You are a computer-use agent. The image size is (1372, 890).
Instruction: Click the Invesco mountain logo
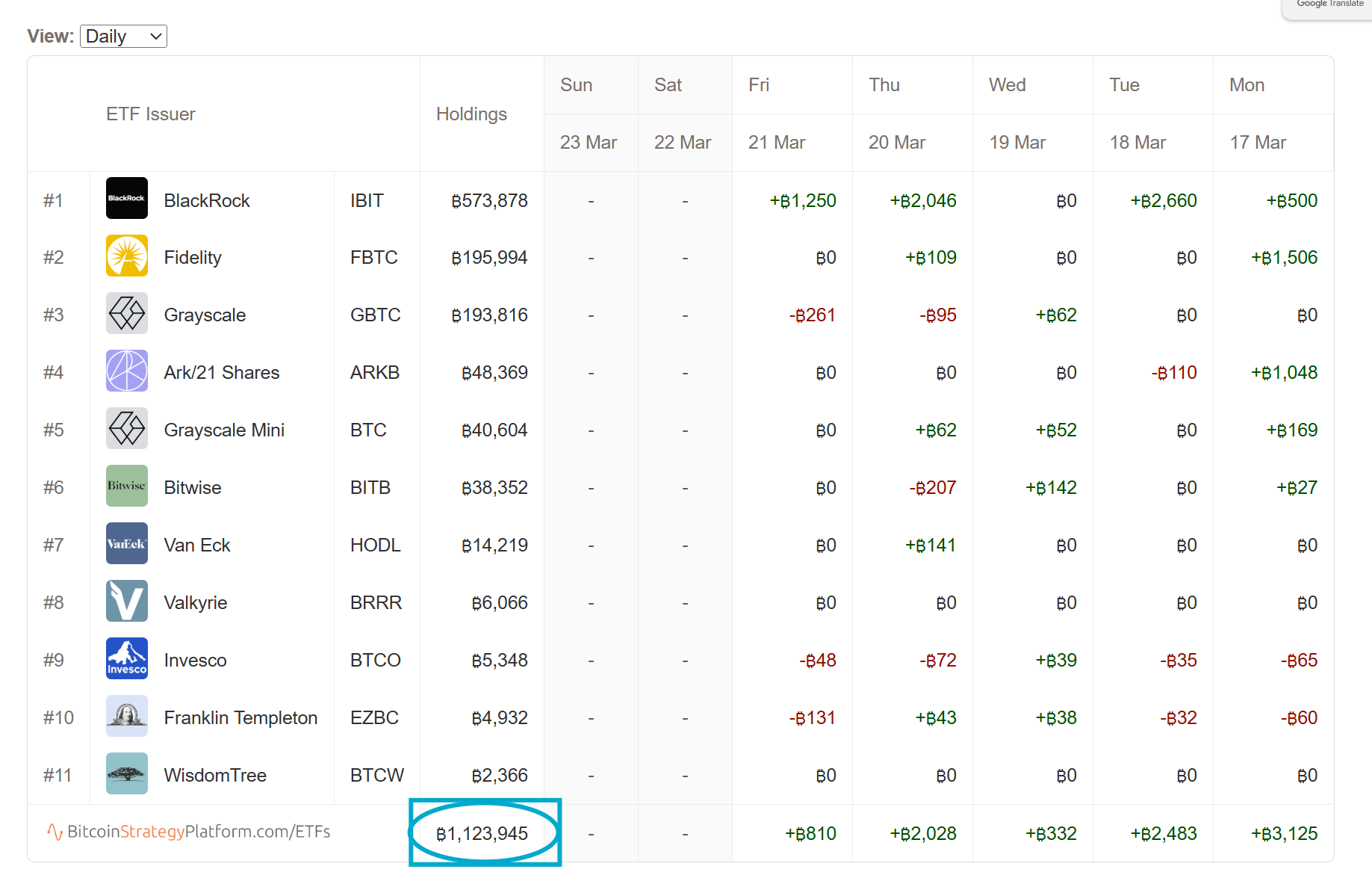pyautogui.click(x=126, y=659)
